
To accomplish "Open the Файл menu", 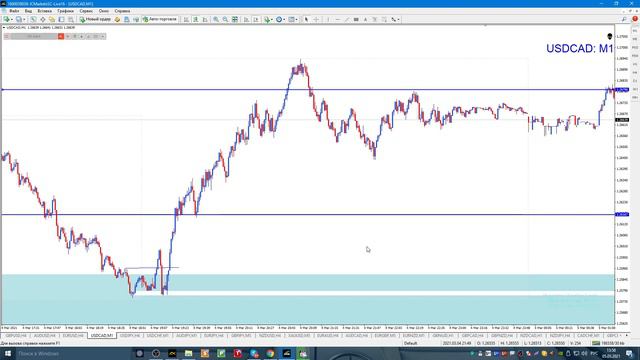I will 14,11.
